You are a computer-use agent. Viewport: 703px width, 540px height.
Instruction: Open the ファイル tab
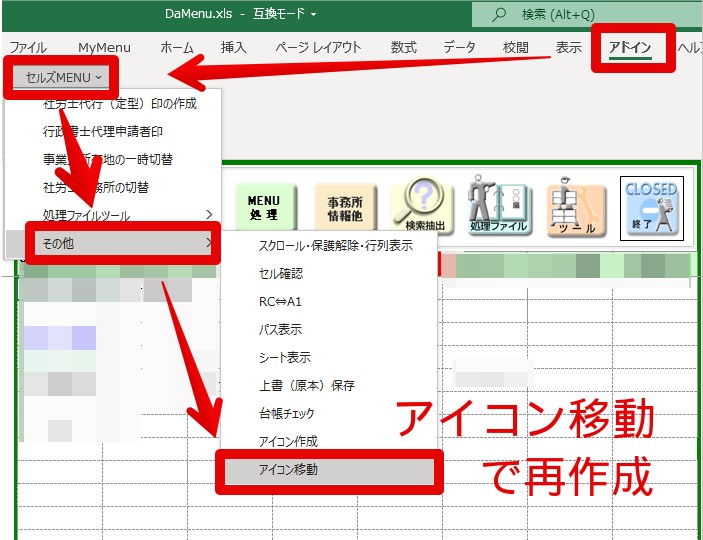tap(28, 47)
